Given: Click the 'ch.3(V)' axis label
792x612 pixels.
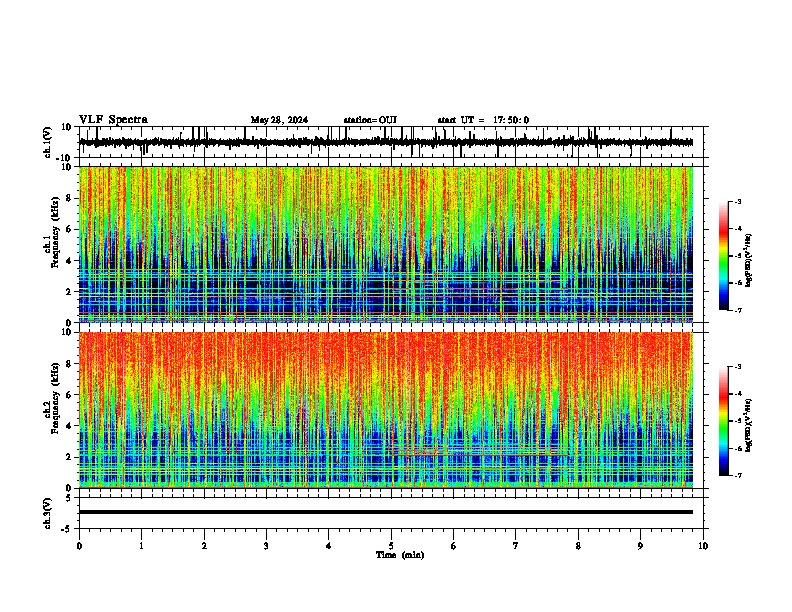Looking at the screenshot, I should 48,513.
